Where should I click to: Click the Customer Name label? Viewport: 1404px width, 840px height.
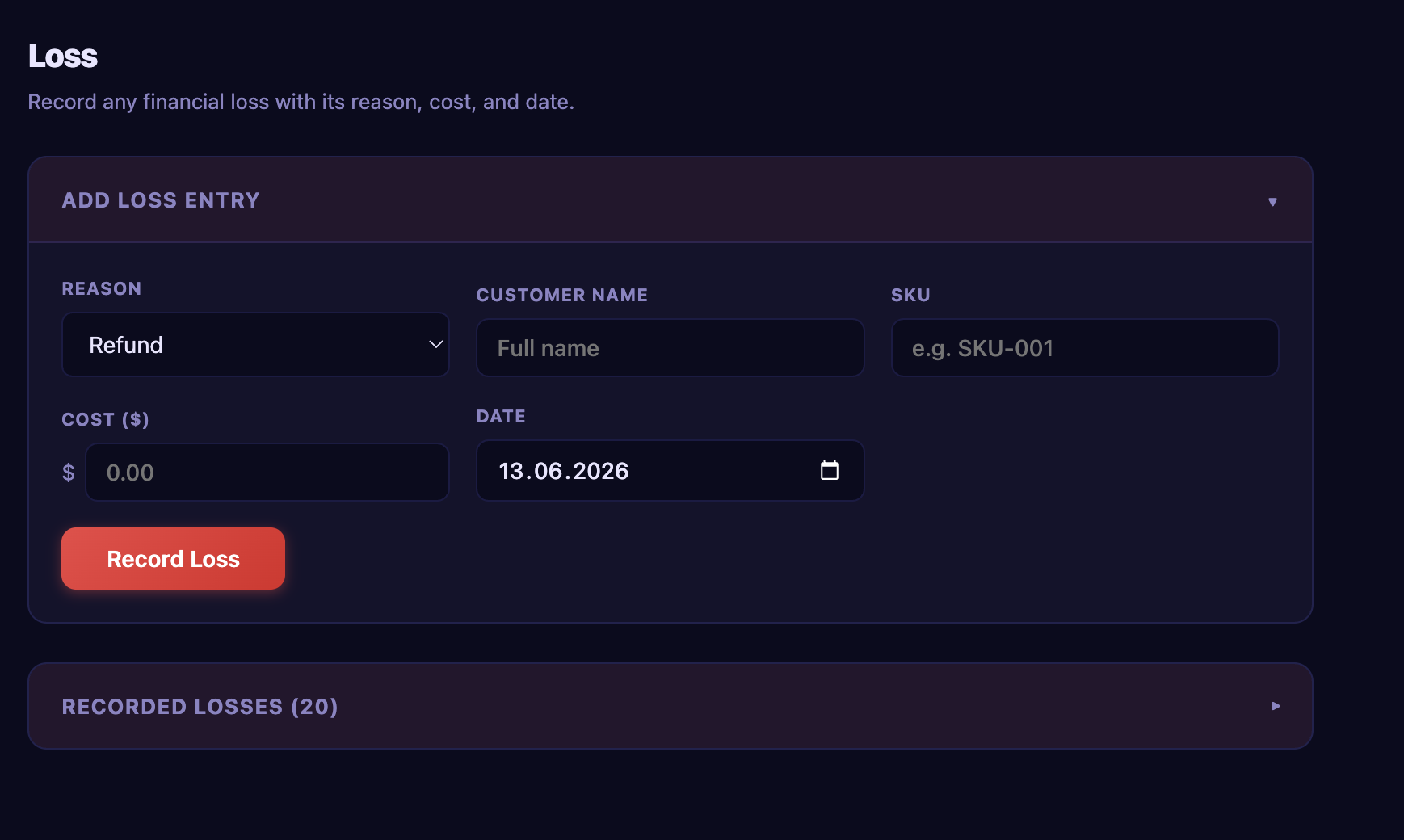pyautogui.click(x=562, y=295)
